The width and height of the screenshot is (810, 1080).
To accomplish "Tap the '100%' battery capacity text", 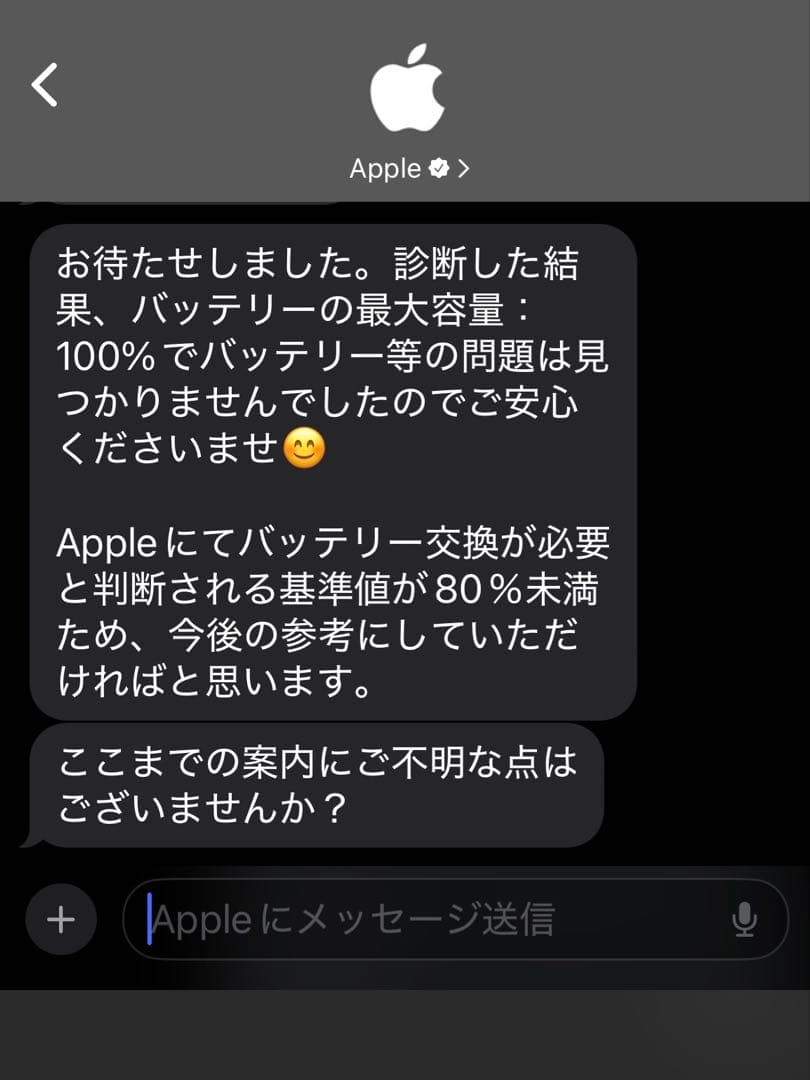I will 105,356.
